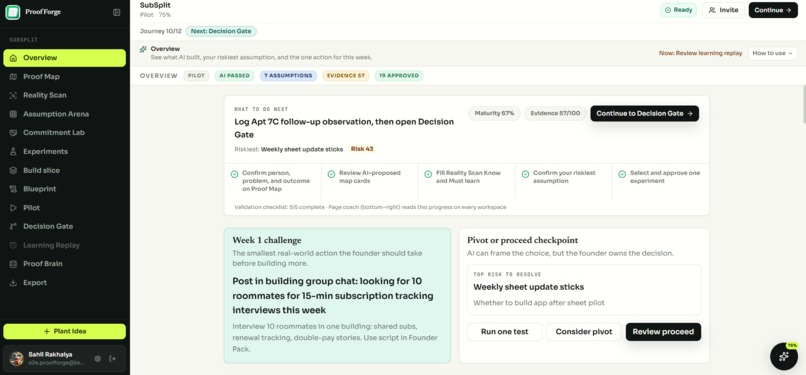The height and width of the screenshot is (375, 806).
Task: Open the Overview menu item
Action: 64,58
